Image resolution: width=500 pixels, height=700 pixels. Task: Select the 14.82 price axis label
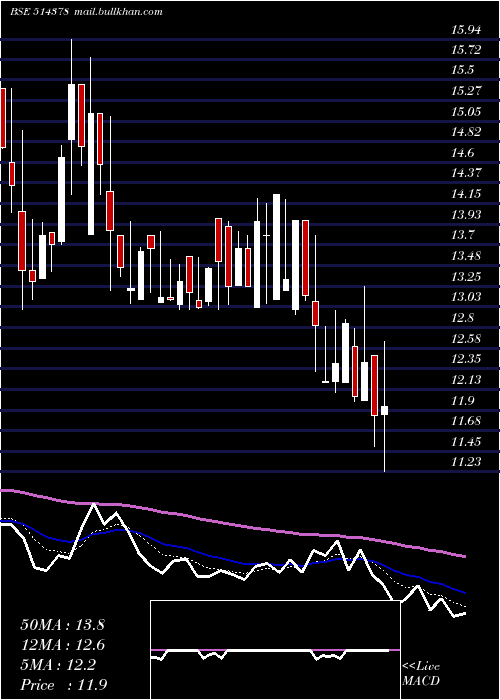coord(466,132)
